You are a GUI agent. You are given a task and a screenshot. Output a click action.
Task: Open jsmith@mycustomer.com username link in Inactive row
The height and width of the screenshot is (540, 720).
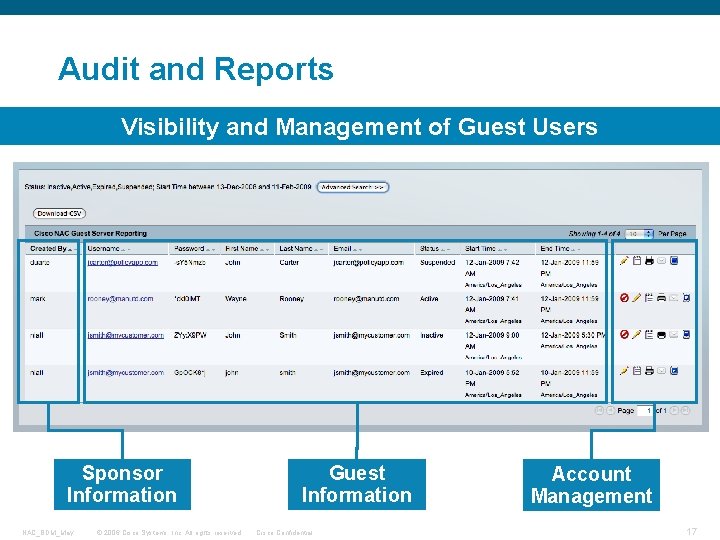pyautogui.click(x=125, y=335)
